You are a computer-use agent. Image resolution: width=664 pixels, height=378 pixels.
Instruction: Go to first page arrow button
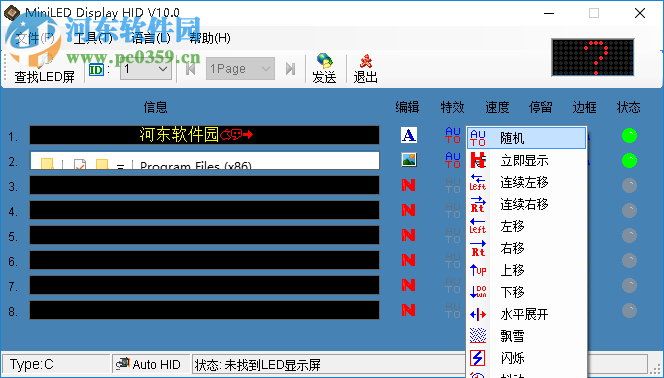[191, 69]
